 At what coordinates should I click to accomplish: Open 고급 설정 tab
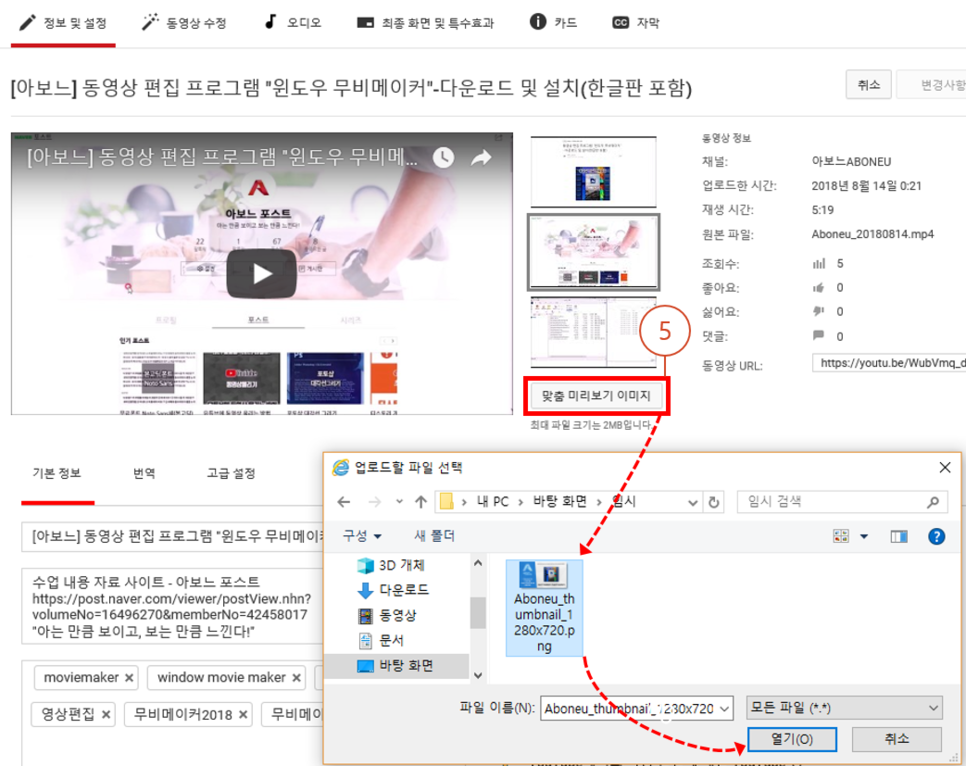click(x=231, y=473)
